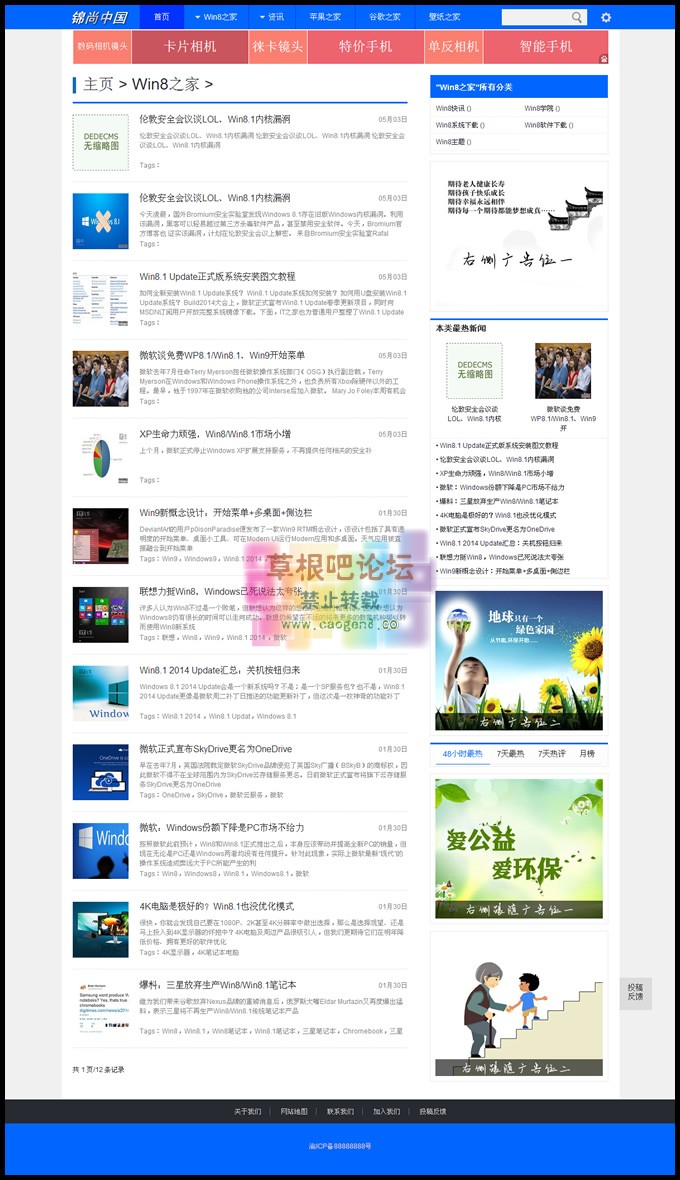Open the Windows 8.1 bandage logo thumbnail

click(x=100, y=221)
